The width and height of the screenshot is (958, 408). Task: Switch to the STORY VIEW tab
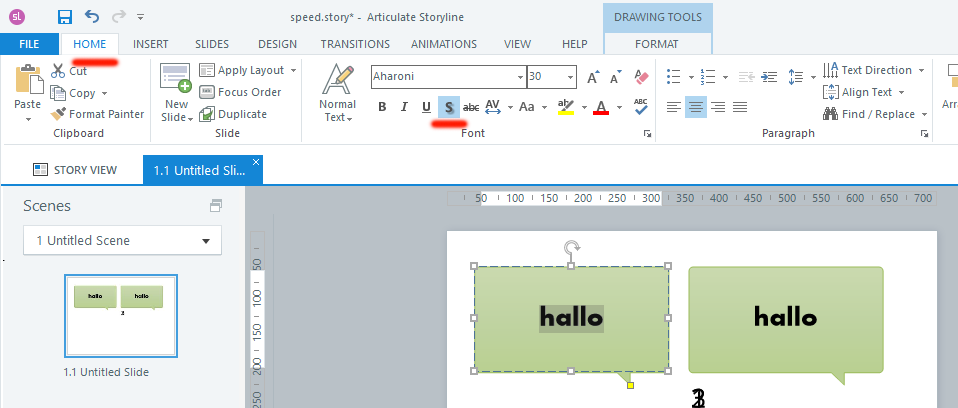tap(75, 170)
